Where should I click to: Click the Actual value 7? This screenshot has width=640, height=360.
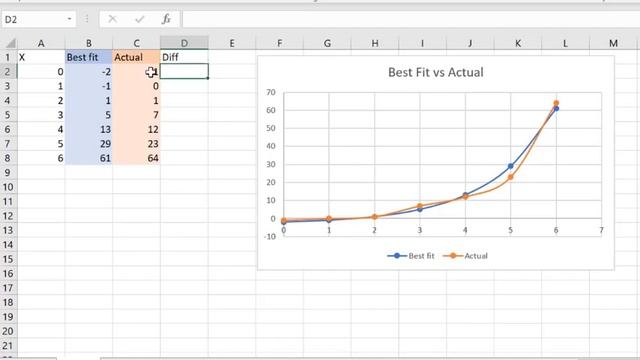(136, 115)
